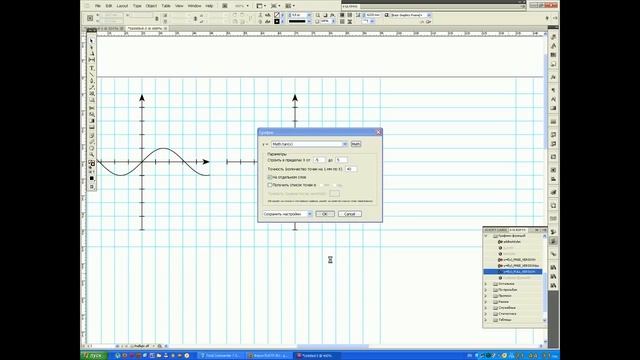Image resolution: width=640 pixels, height=360 pixels.
Task: Click the fill and stroke box in toolbox
Action: click(92, 163)
